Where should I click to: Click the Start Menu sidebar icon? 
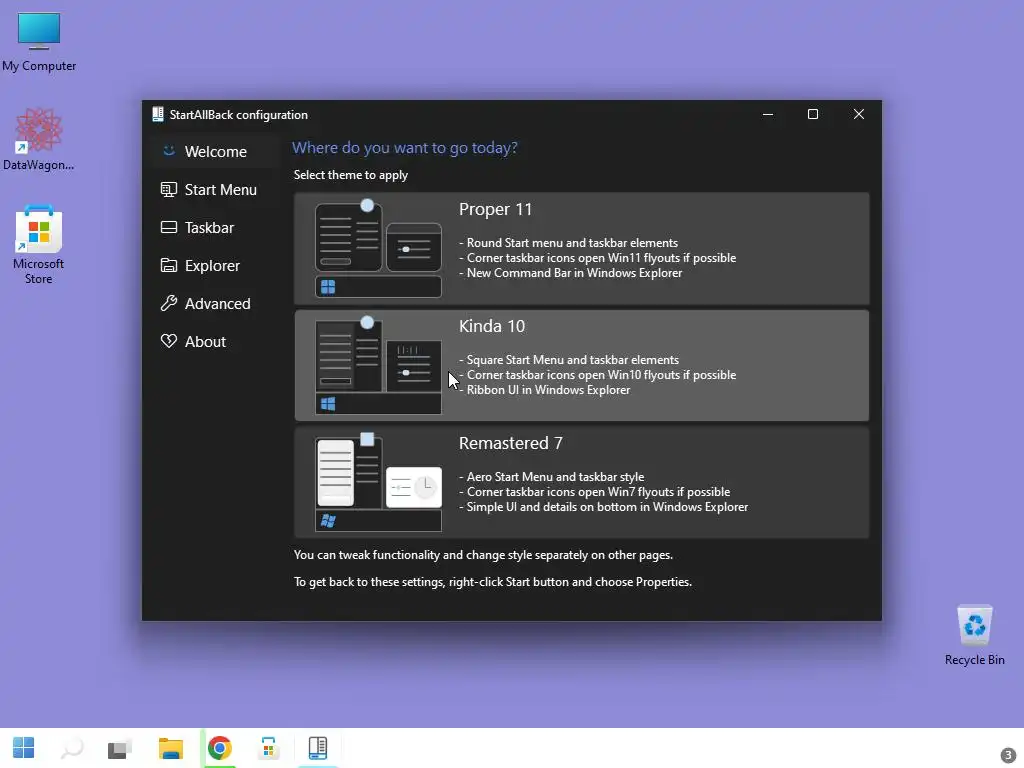168,189
